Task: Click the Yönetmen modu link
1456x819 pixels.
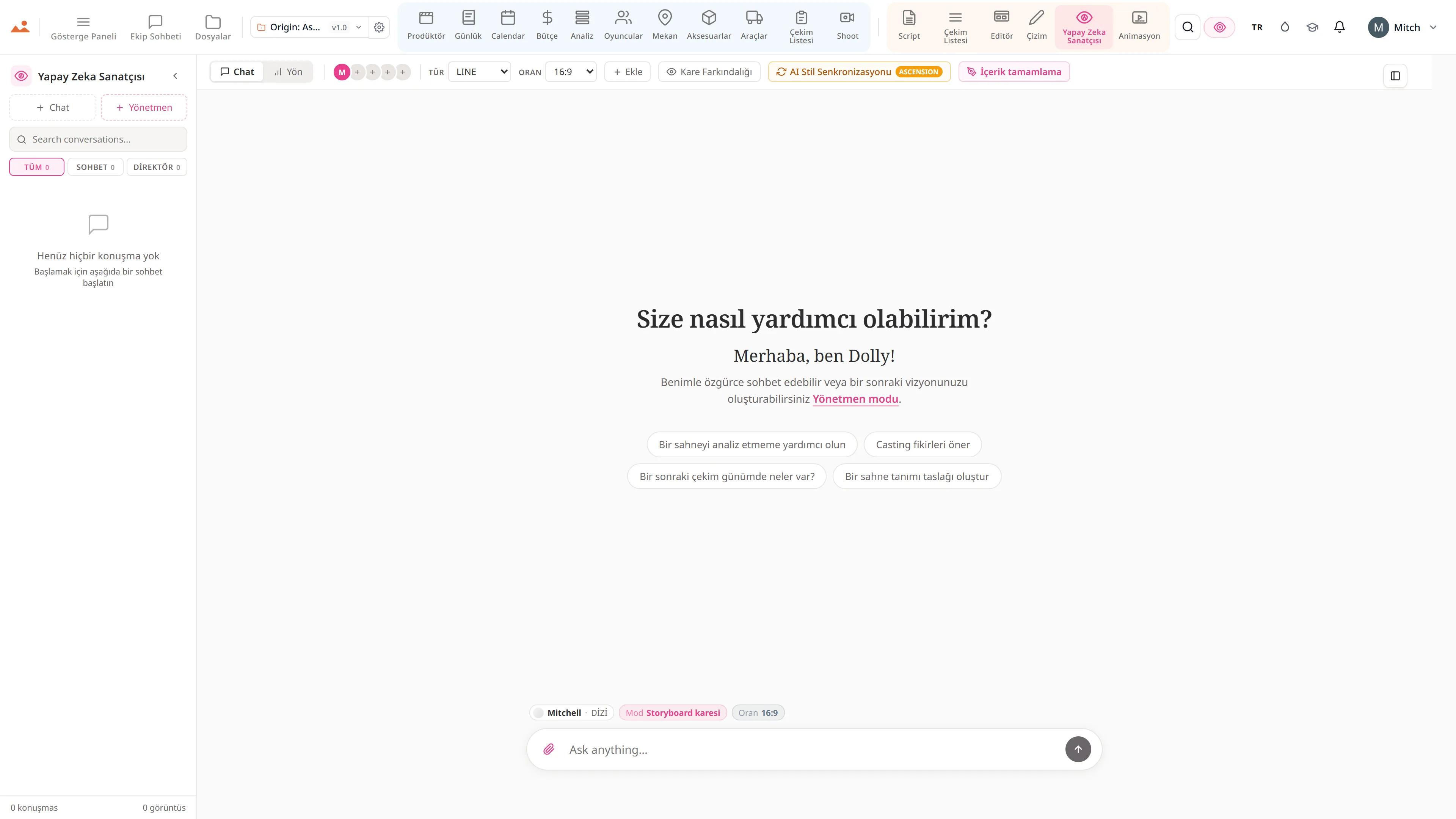Action: pyautogui.click(x=855, y=399)
